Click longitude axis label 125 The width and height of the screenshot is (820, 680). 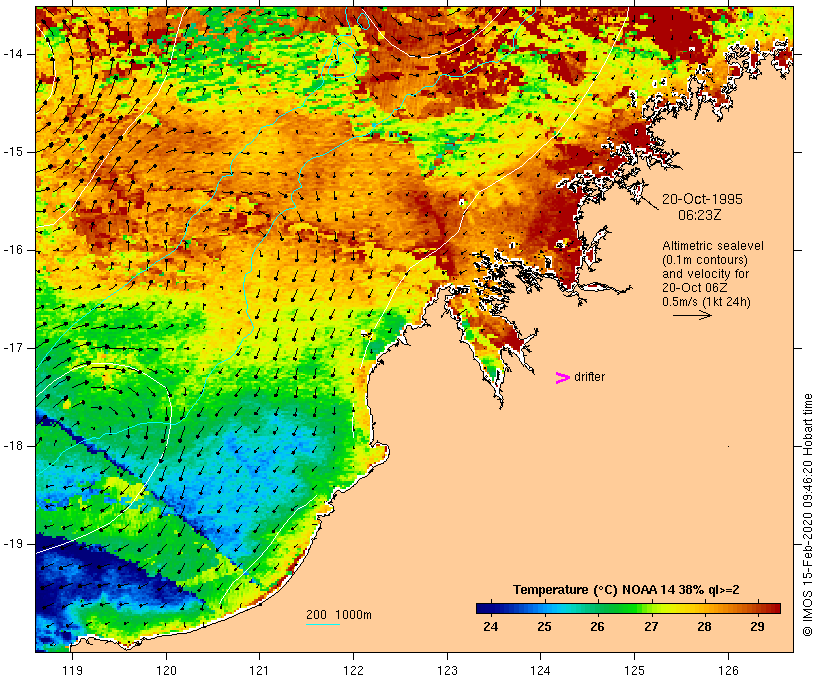[634, 670]
